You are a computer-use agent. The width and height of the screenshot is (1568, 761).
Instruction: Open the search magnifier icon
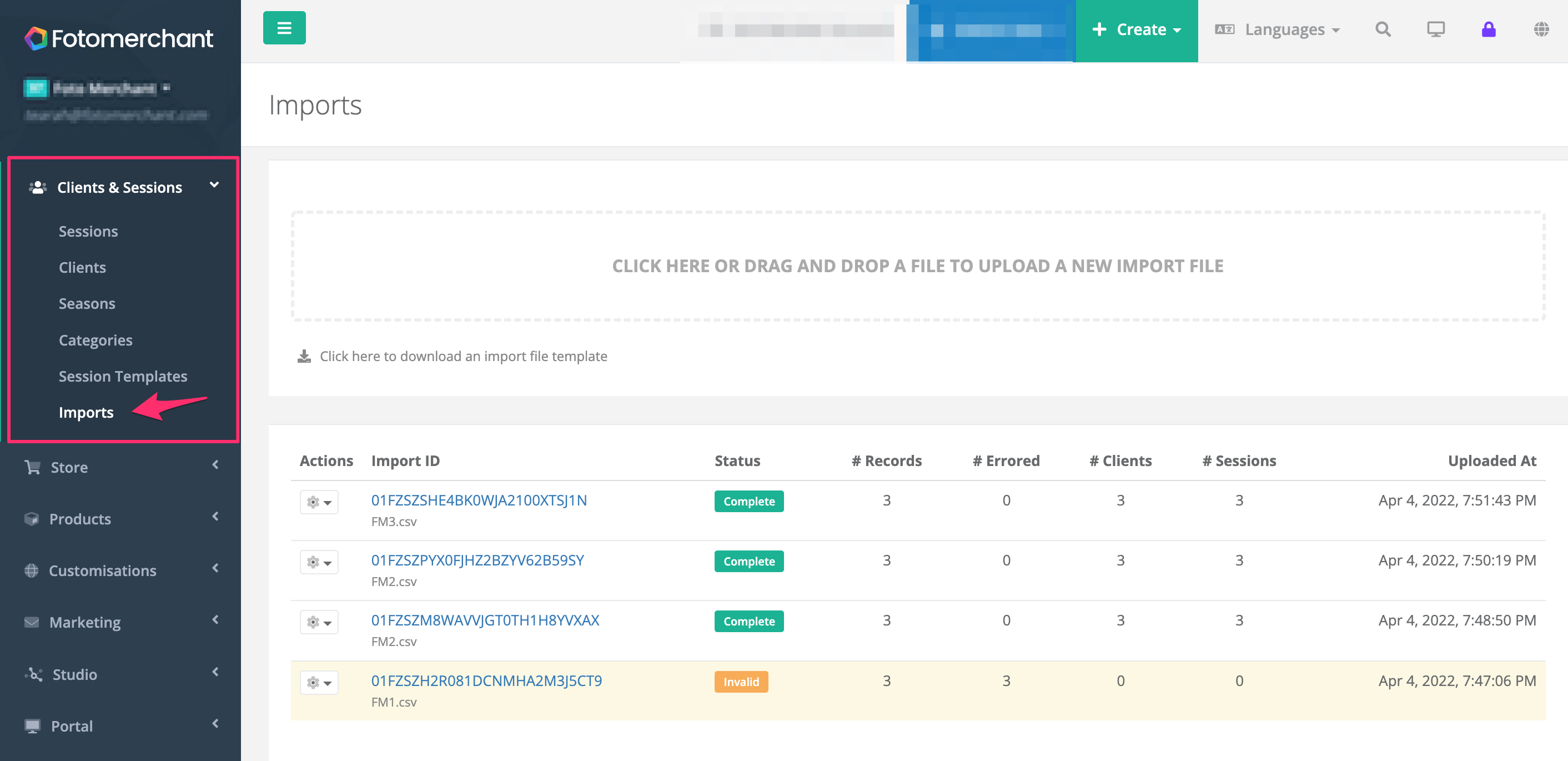point(1383,29)
